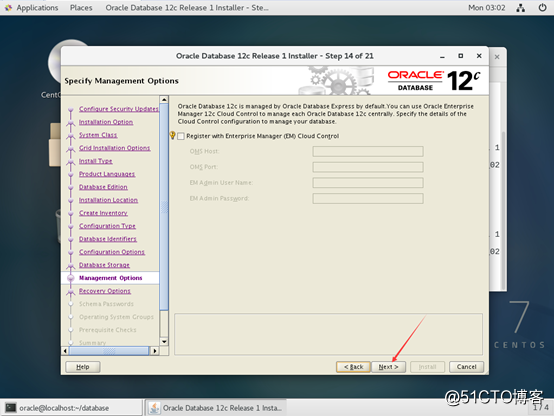Screen dimensions: 554x416
Task: Click the OMS Host input field
Action: tap(368, 151)
